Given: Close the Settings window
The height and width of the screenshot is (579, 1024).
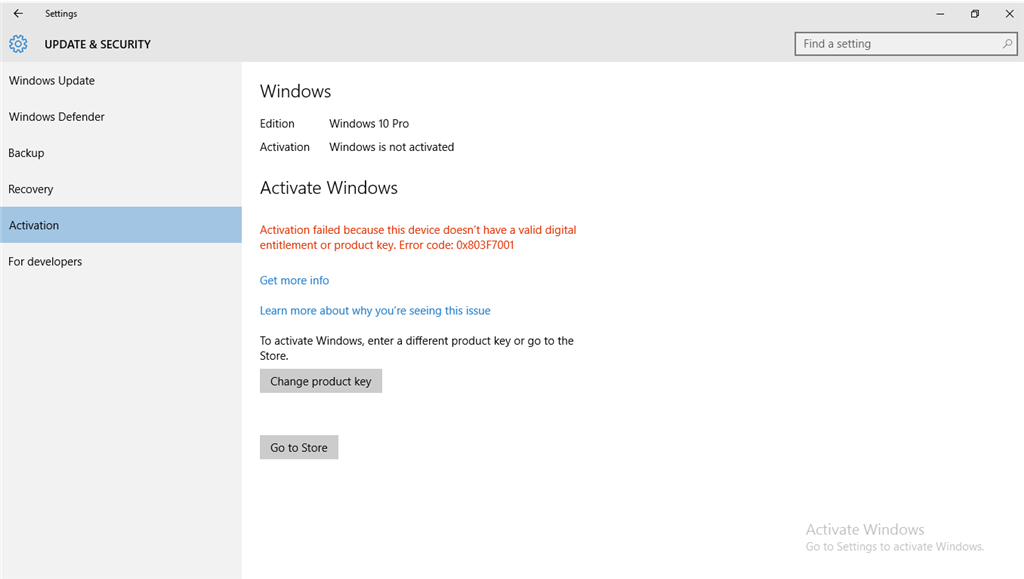Looking at the screenshot, I should tap(1009, 14).
